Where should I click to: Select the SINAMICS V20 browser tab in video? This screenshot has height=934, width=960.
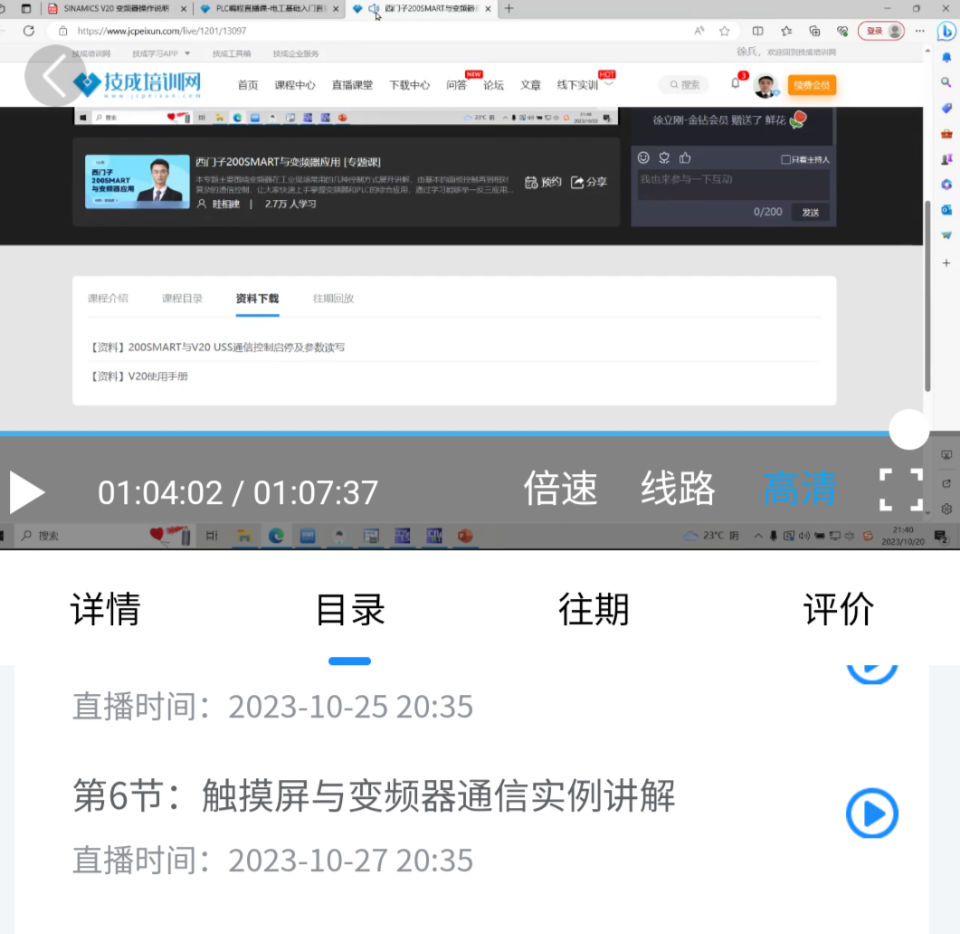point(118,9)
